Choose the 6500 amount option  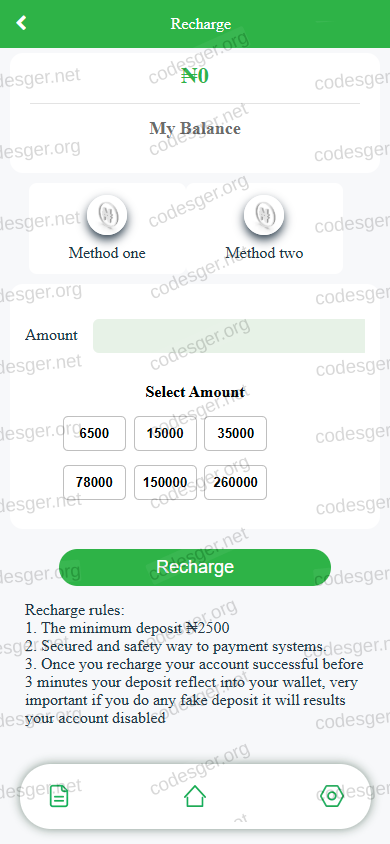[x=94, y=433]
